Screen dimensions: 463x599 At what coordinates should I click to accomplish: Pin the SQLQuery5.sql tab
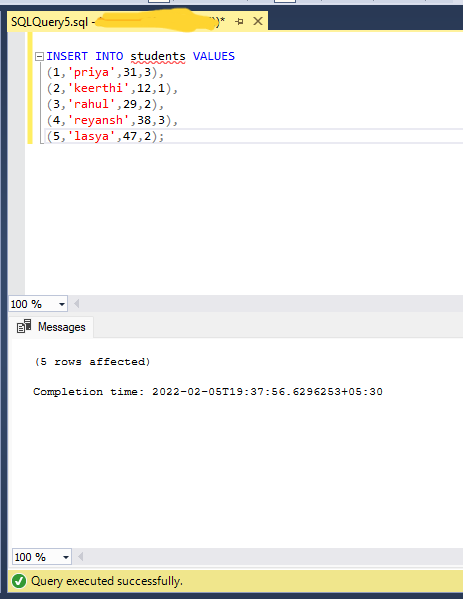click(x=240, y=21)
